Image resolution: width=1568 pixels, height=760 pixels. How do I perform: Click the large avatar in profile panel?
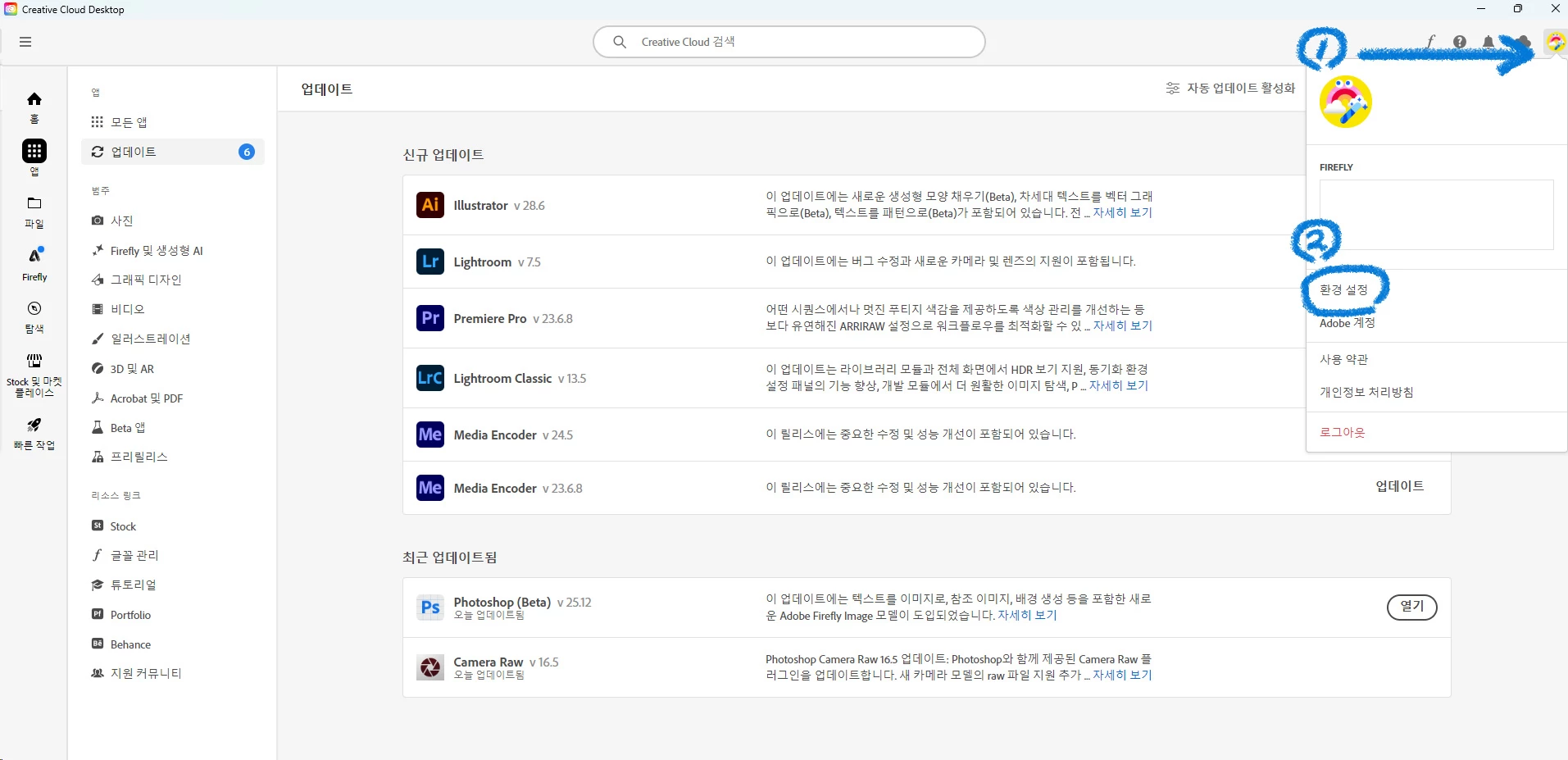click(1345, 102)
